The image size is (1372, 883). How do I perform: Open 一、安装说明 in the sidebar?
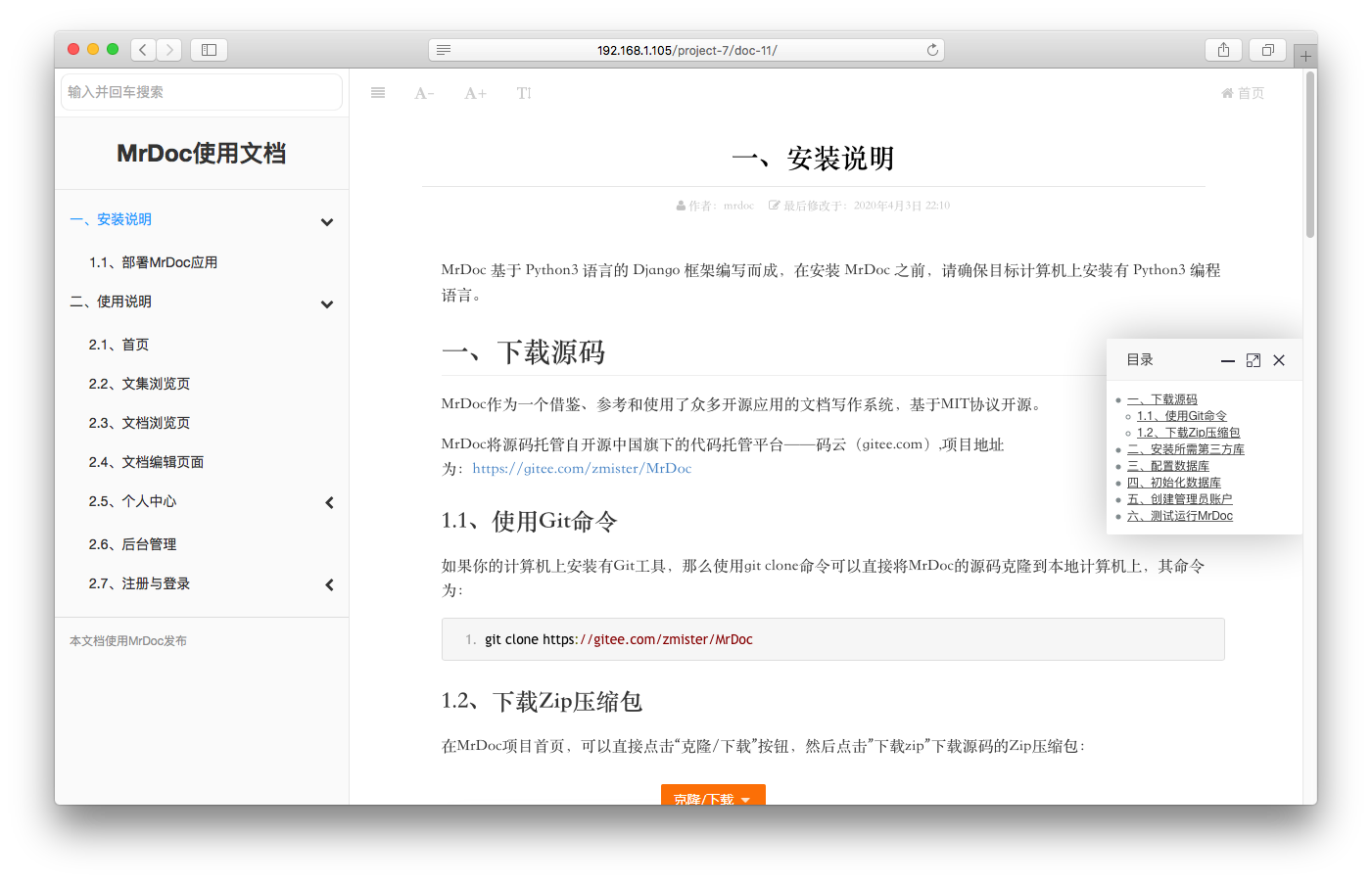coord(111,219)
